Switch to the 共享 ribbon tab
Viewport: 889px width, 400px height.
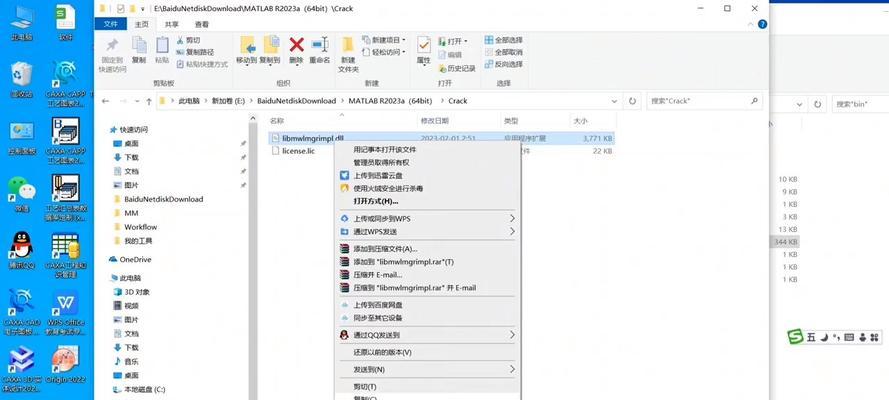(171, 24)
